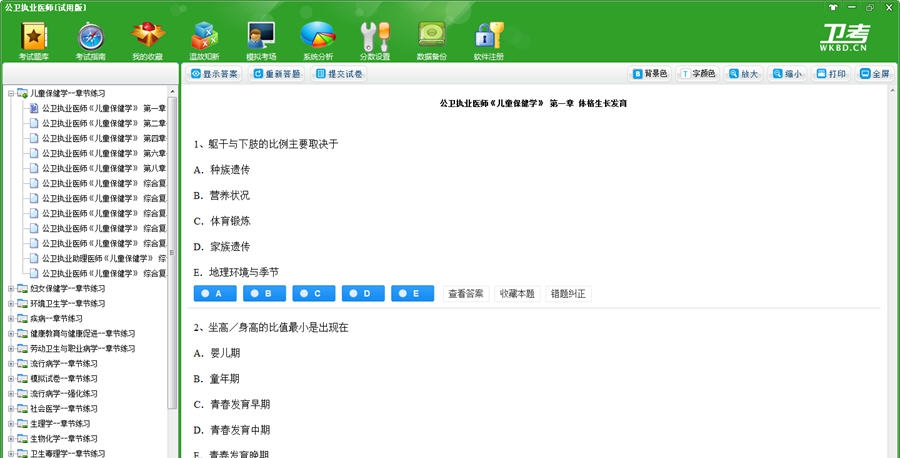
Task: Select answer A for question 1
Action: coord(214,294)
